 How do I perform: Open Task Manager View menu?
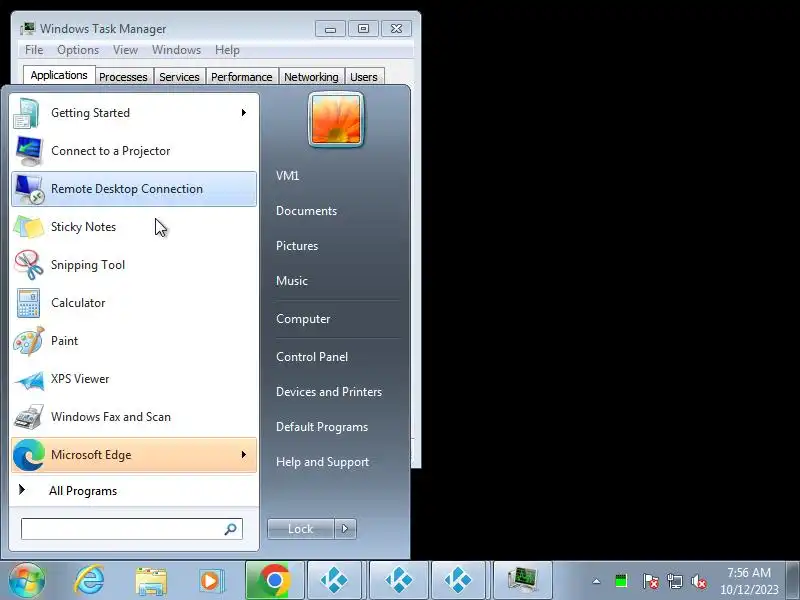coord(126,50)
